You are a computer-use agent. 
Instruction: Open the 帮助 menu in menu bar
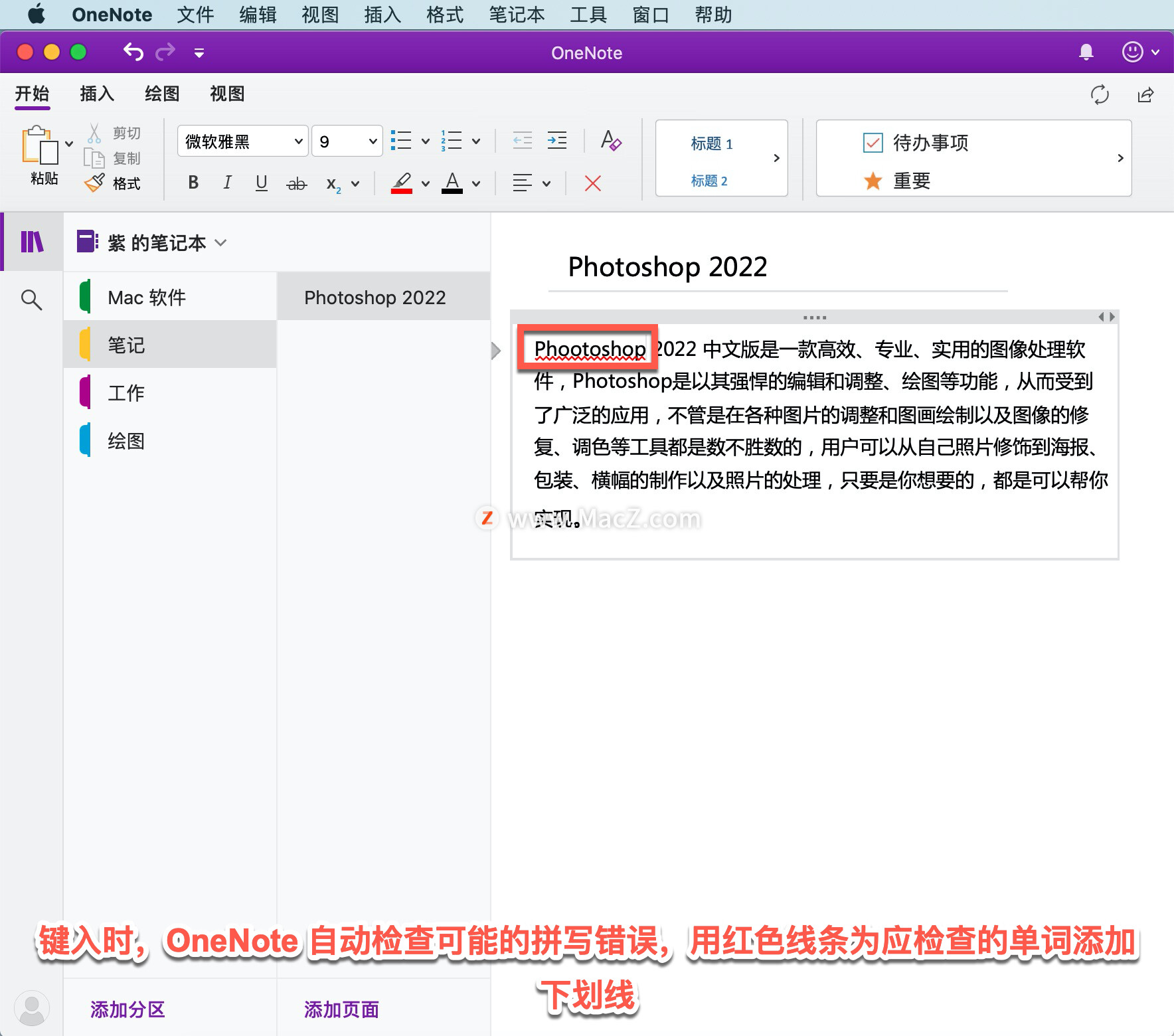(713, 15)
